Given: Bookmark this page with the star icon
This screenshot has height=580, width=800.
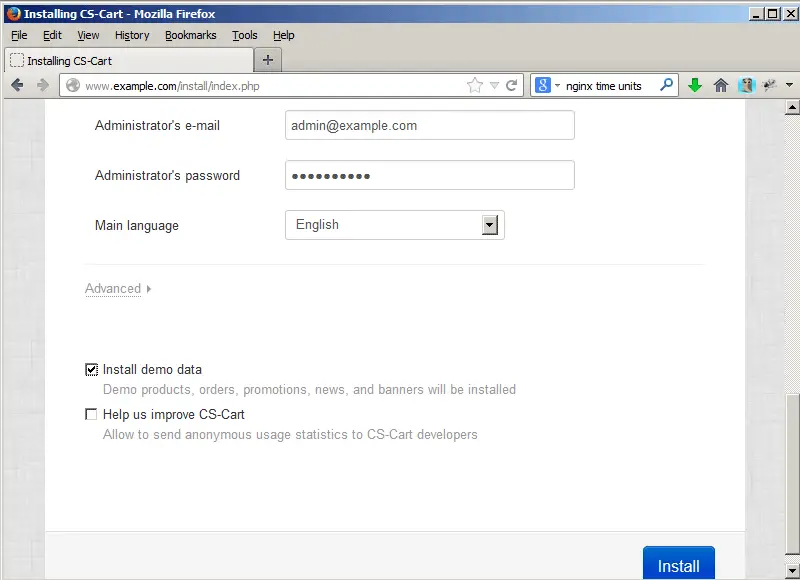Looking at the screenshot, I should (474, 85).
